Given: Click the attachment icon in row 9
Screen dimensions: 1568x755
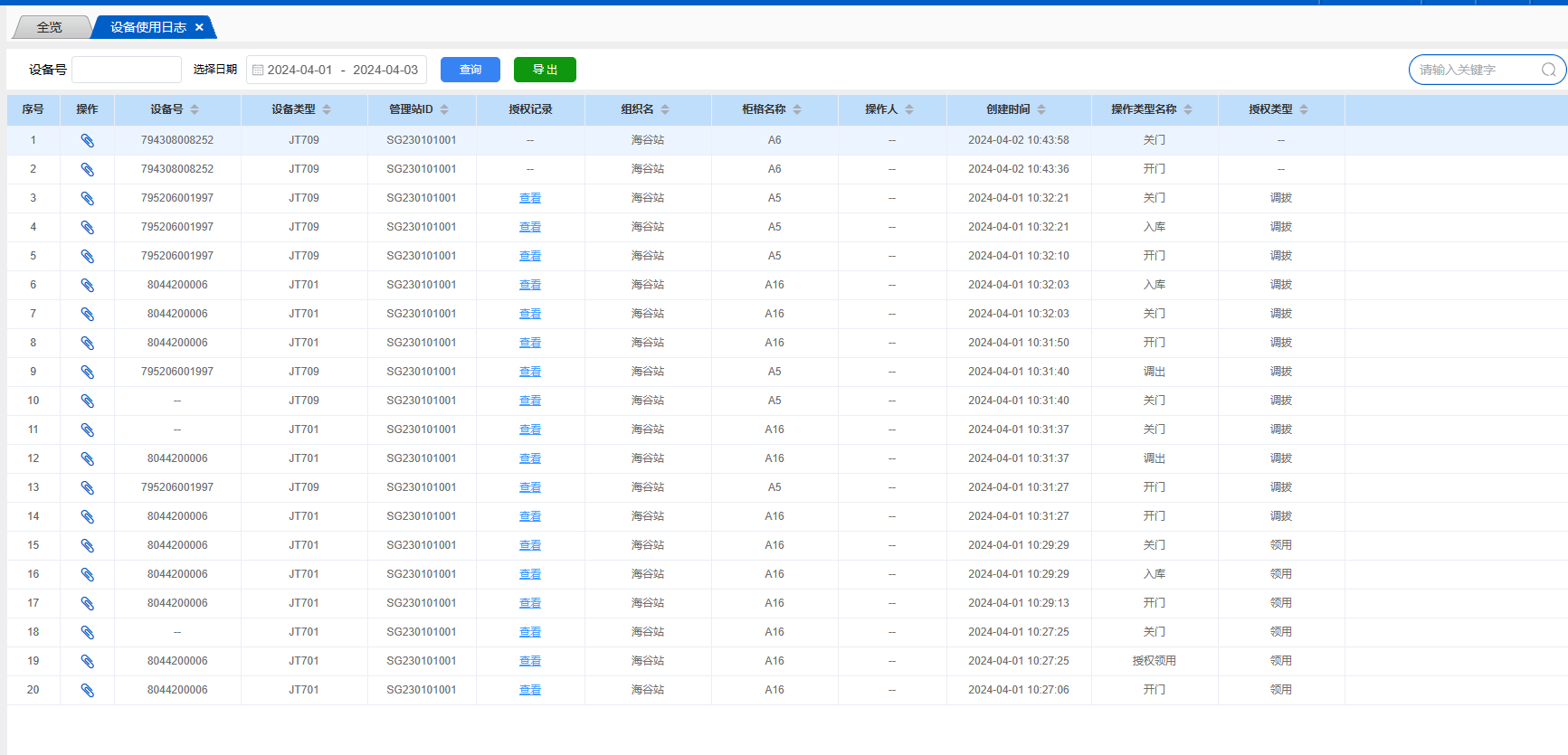Looking at the screenshot, I should pyautogui.click(x=87, y=372).
